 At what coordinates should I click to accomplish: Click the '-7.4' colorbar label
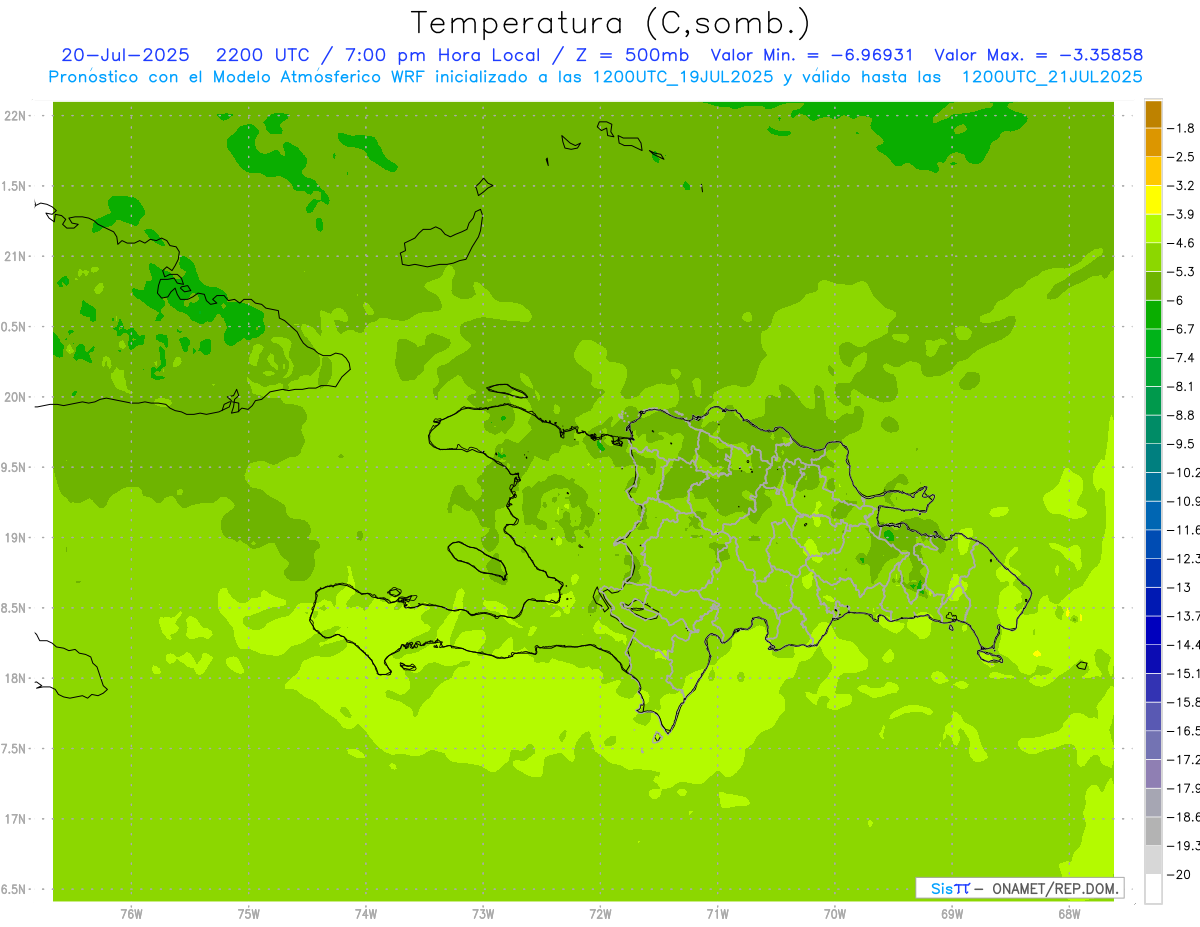tap(1183, 357)
